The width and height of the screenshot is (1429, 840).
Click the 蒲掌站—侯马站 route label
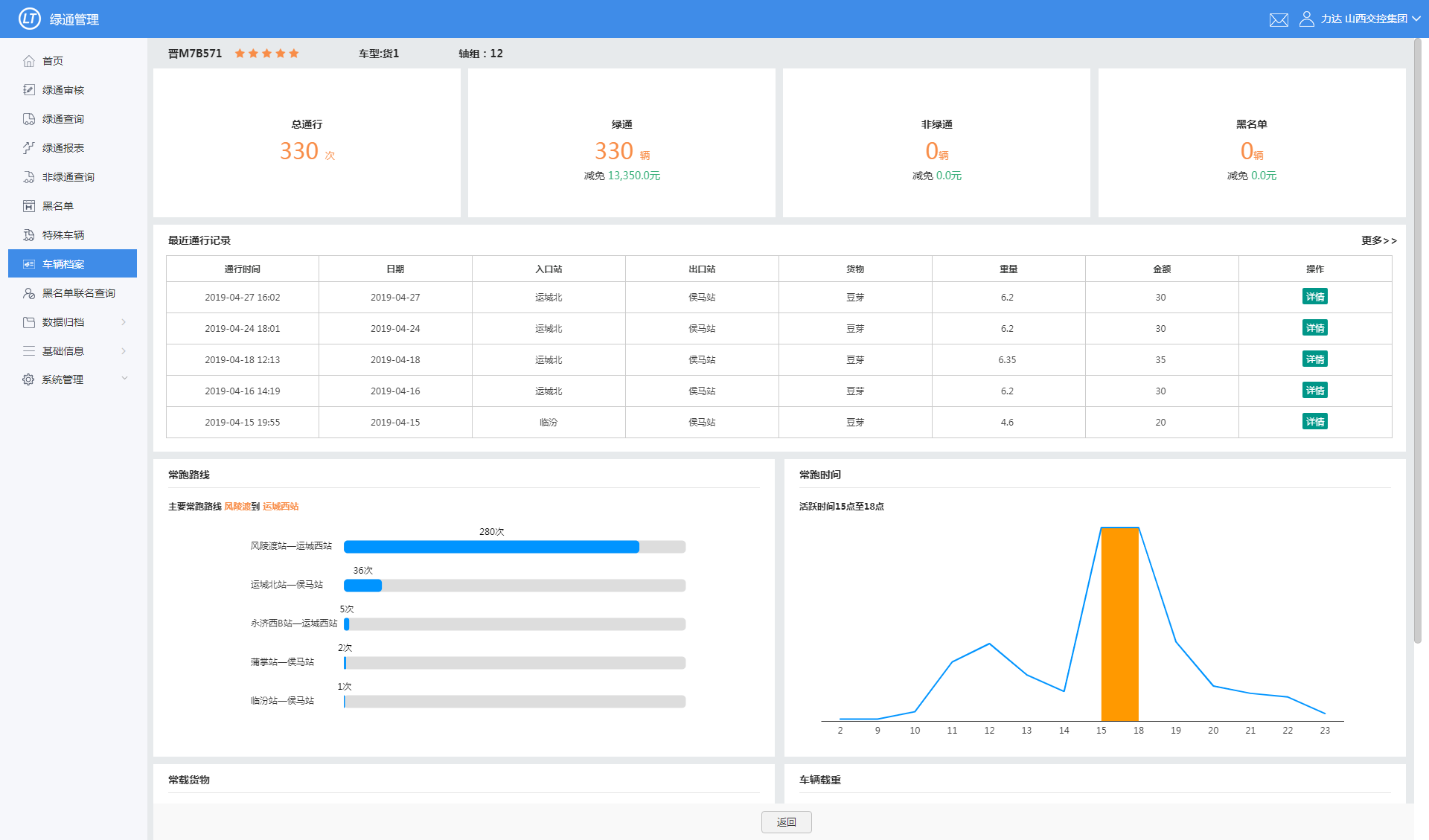pyautogui.click(x=282, y=662)
